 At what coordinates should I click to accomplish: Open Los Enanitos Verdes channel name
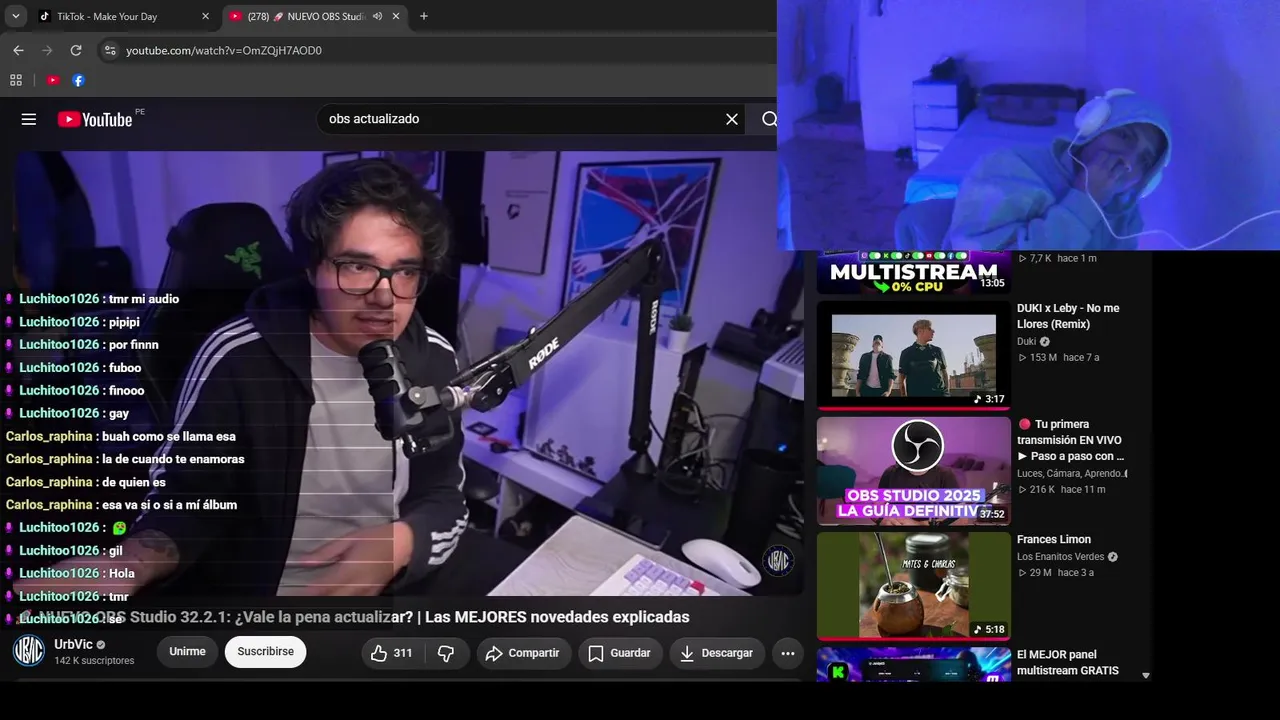point(1061,557)
